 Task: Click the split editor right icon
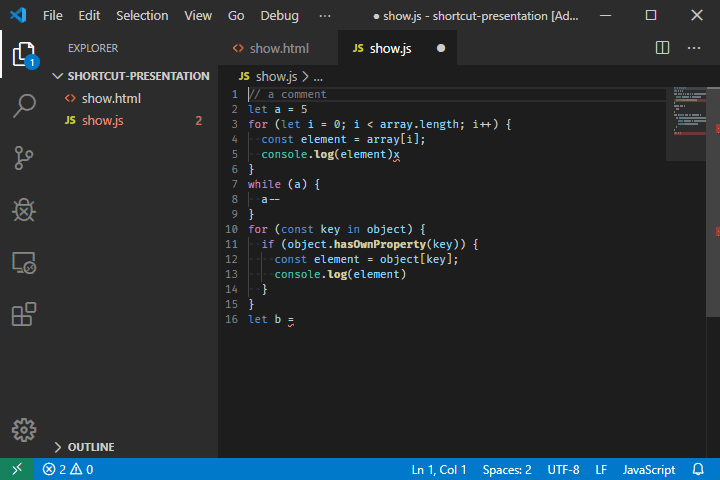click(x=662, y=48)
